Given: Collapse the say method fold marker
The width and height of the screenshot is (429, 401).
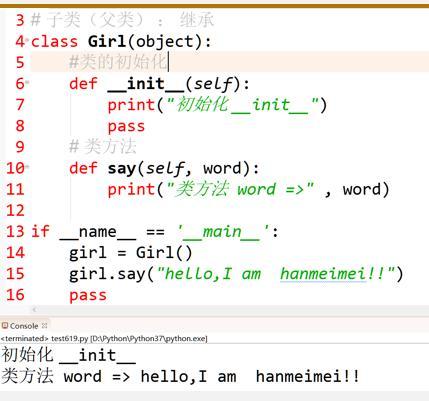Looking at the screenshot, I should (27, 166).
